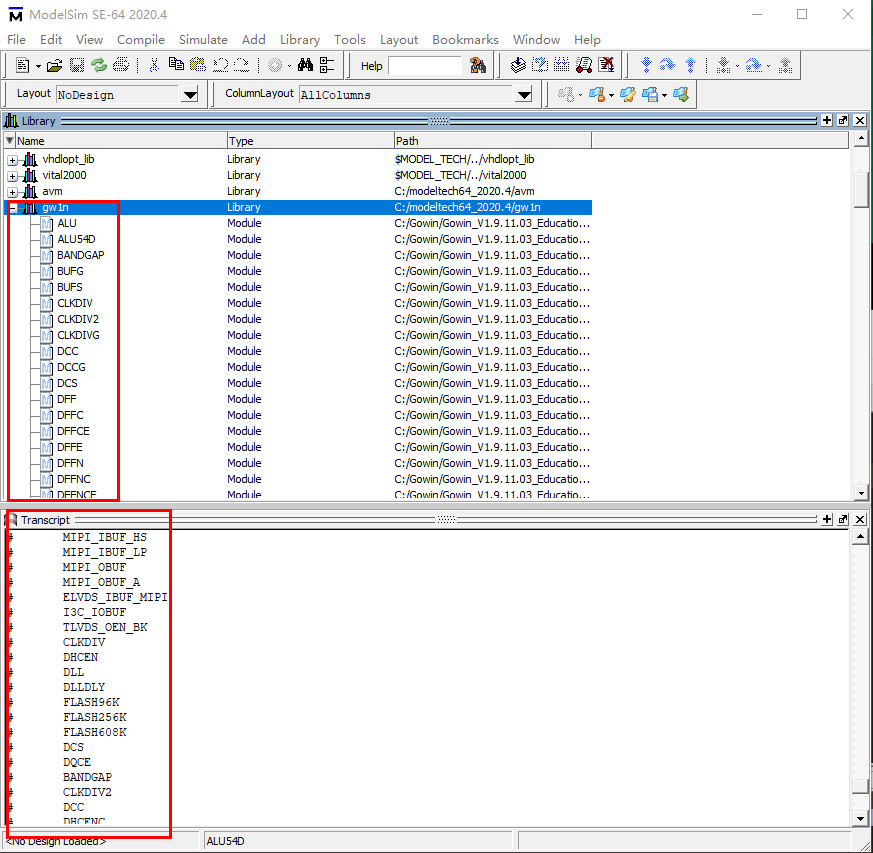
Task: Click the Compile toolbar icon
Action: coord(518,66)
